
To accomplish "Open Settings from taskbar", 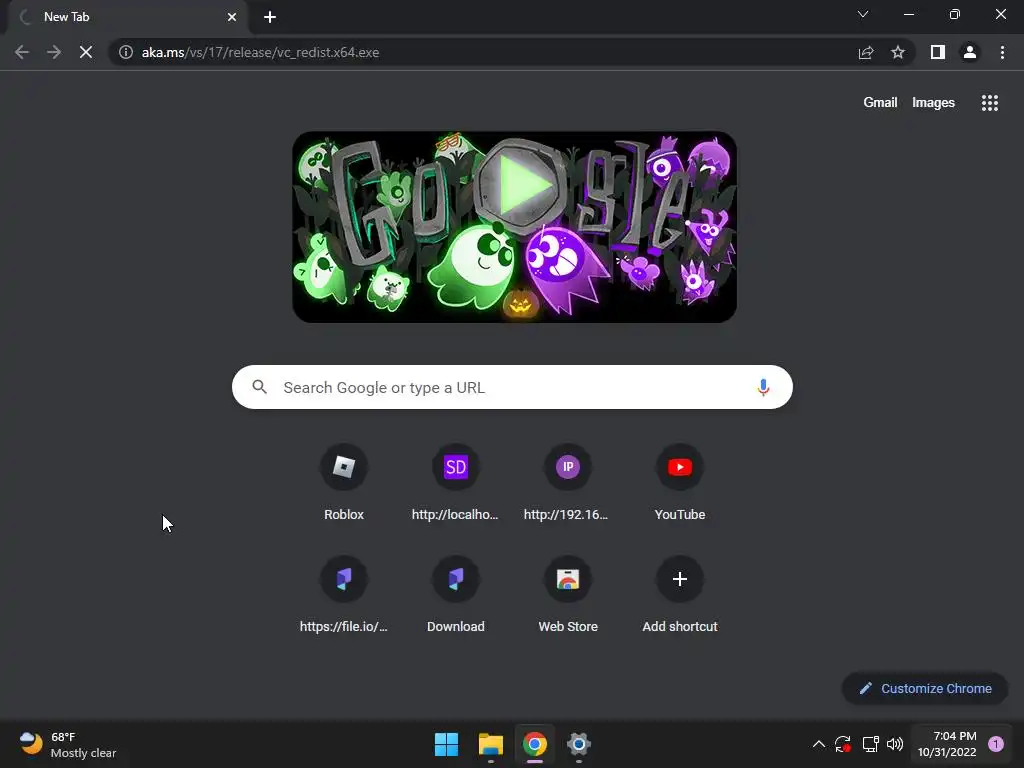I will click(x=579, y=744).
